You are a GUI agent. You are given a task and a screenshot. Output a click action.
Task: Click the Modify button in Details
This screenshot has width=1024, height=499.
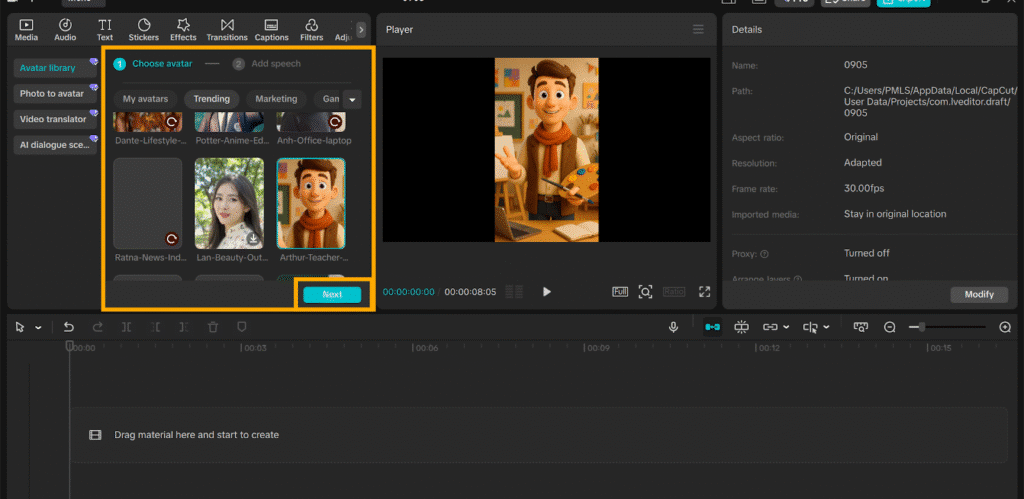point(979,295)
